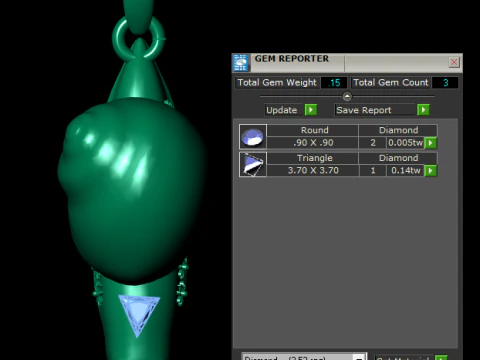Click the 'Total Gem Count' label
480x360 pixels.
391,83
